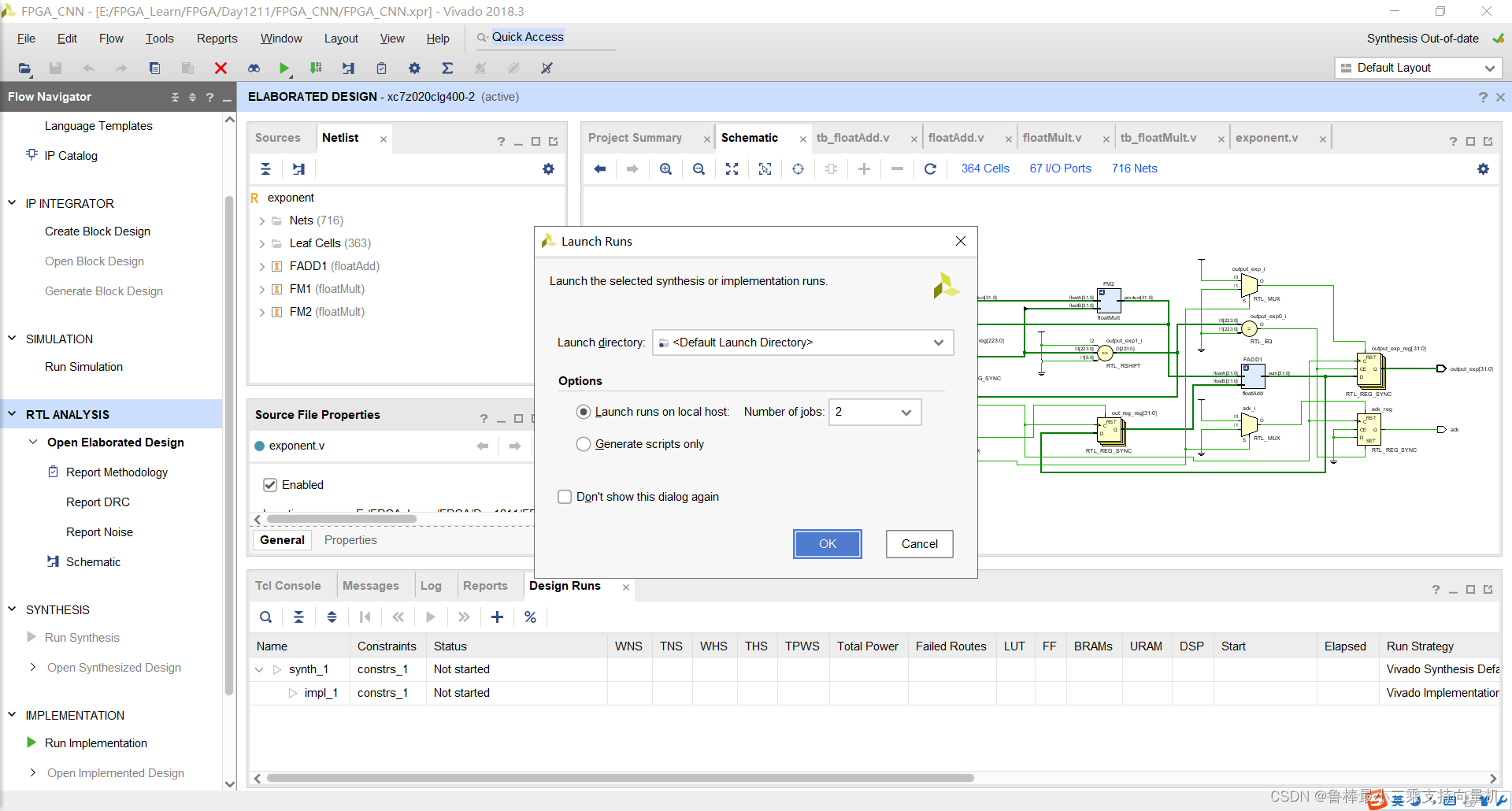Click the binoculars Find icon
The width and height of the screenshot is (1512, 811).
click(x=254, y=69)
